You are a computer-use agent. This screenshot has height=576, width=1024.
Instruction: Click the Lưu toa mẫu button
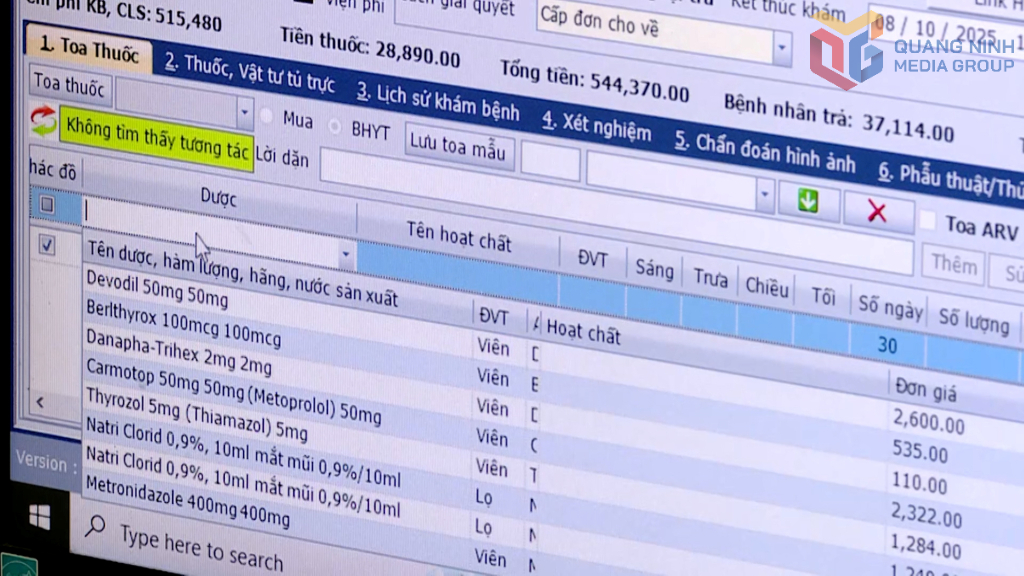point(460,147)
